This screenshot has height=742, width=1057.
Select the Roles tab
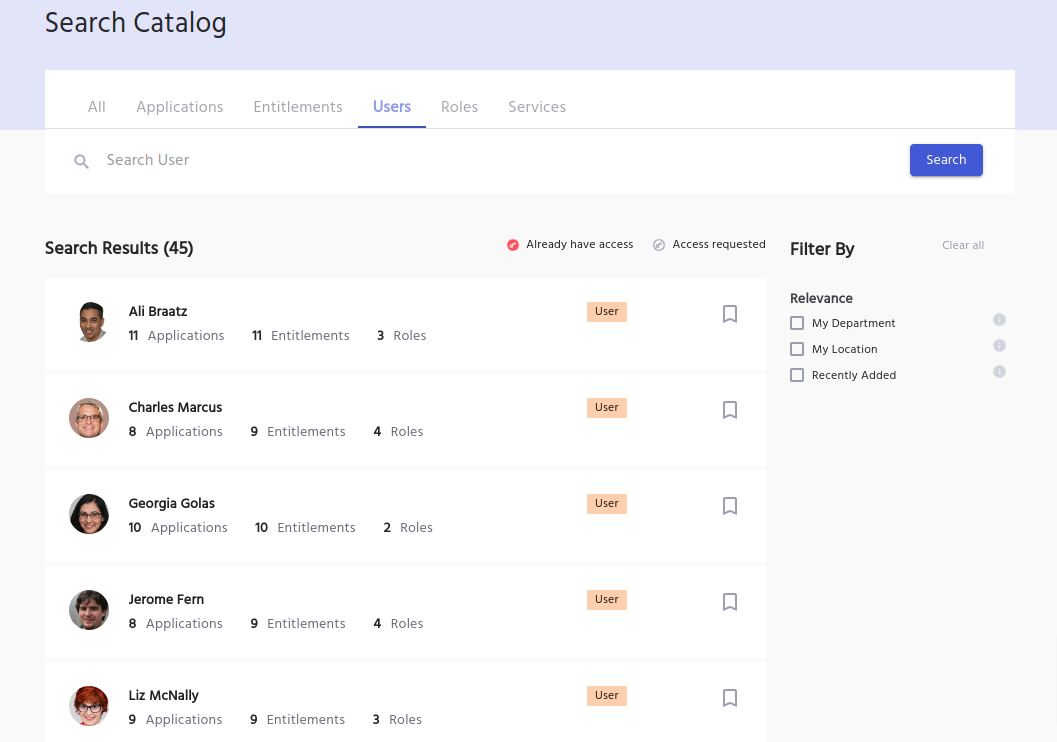(459, 107)
